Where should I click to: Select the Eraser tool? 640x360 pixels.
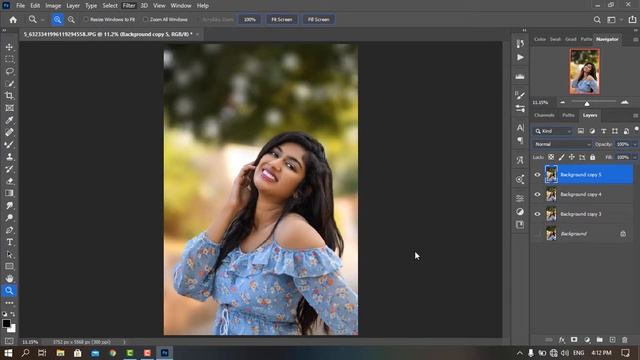coord(9,181)
